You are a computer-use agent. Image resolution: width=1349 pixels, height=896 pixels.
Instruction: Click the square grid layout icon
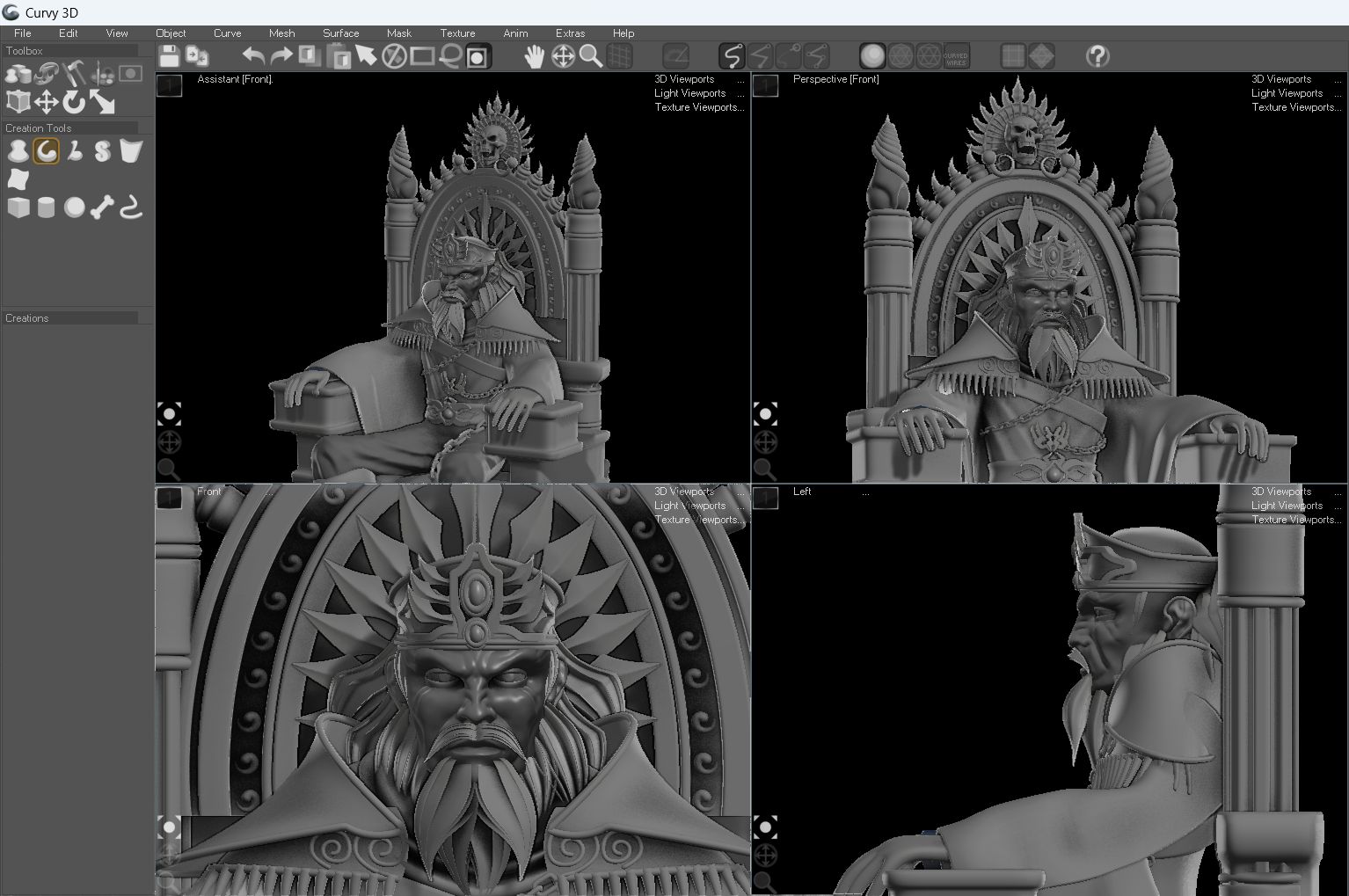coord(1013,56)
